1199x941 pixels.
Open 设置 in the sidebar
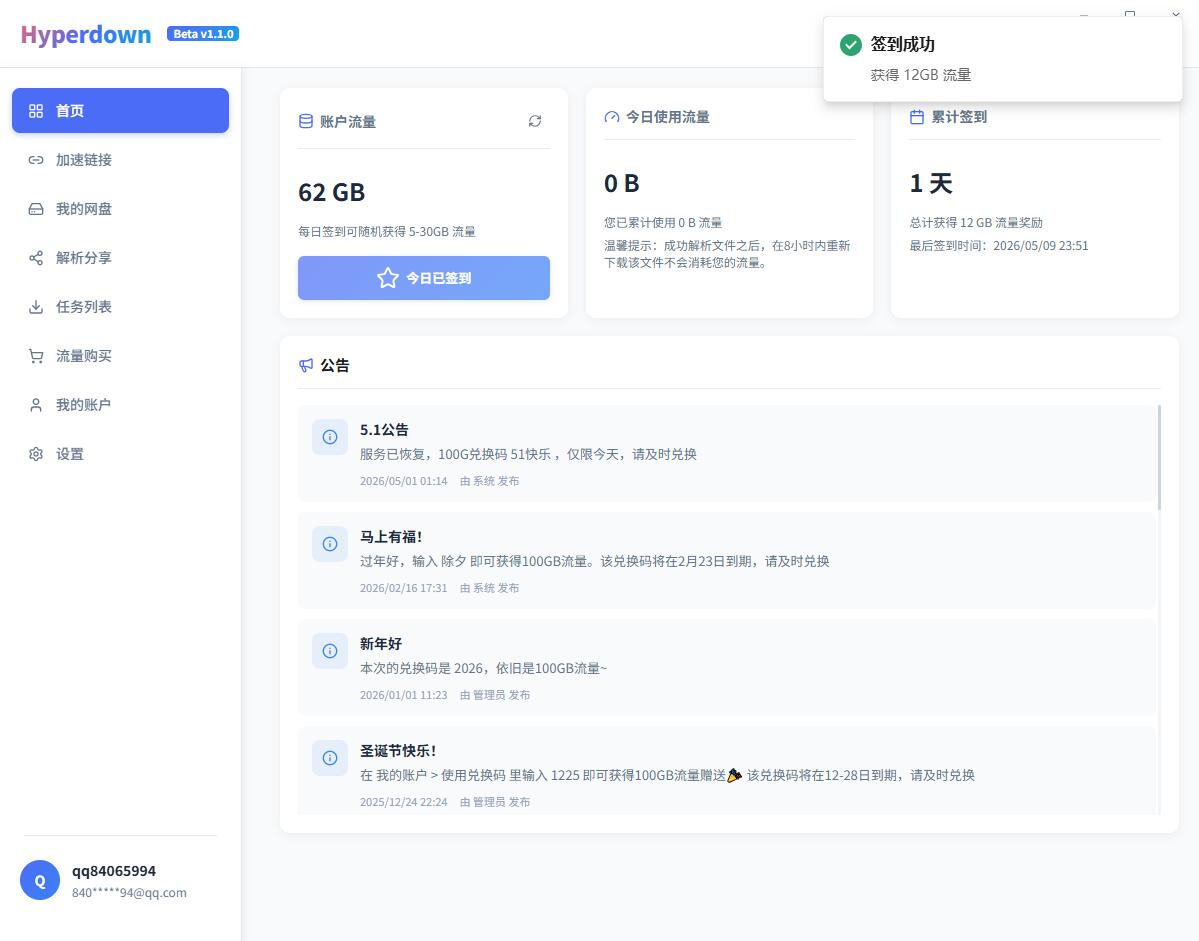click(120, 453)
